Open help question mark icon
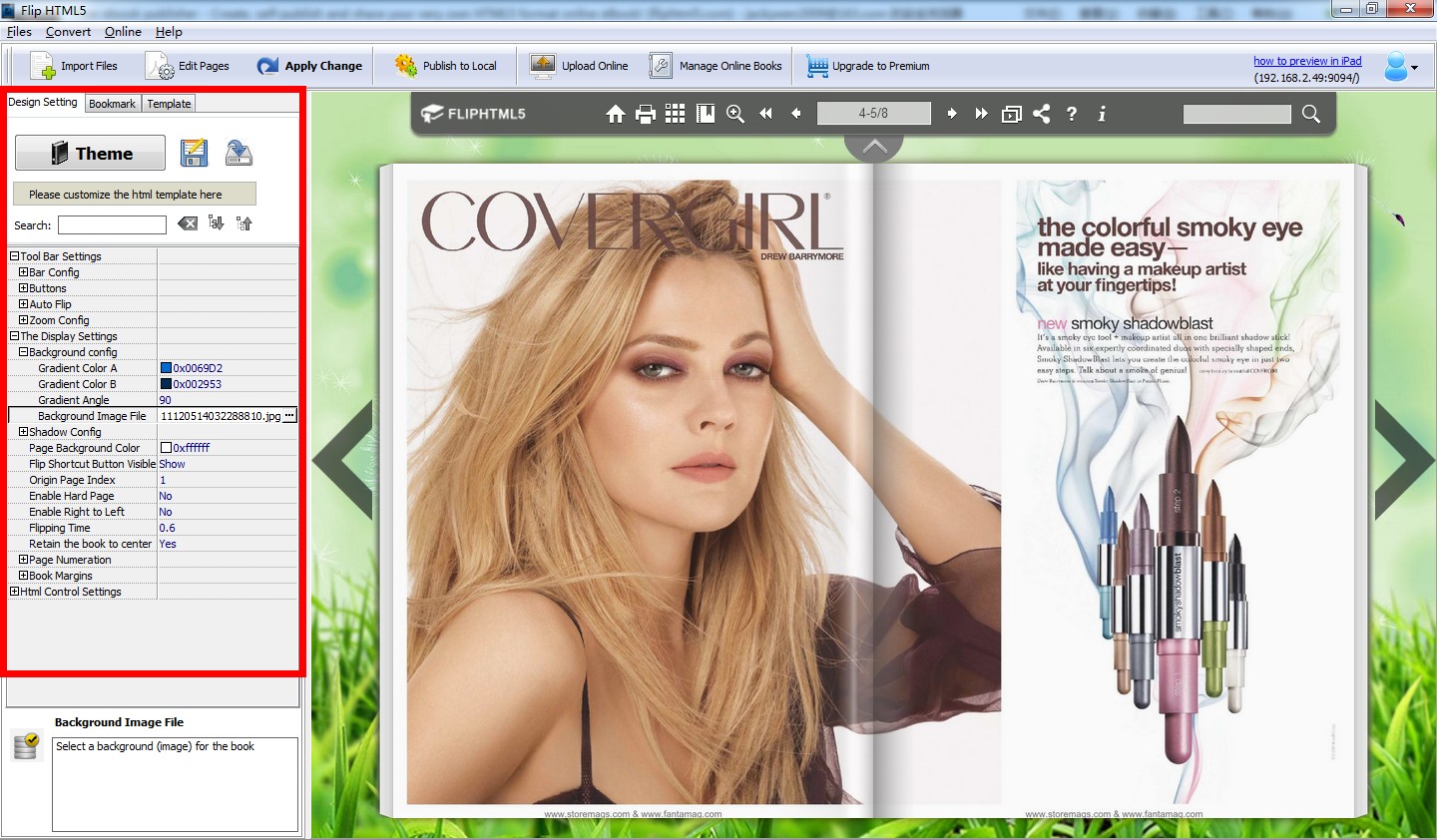Viewport: 1437px width, 840px height. point(1072,114)
